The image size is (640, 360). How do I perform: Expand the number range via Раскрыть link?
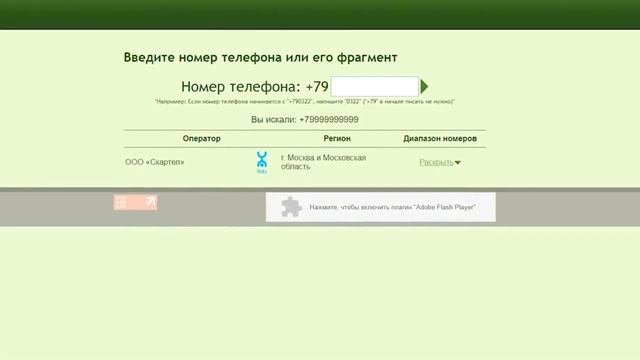click(436, 162)
